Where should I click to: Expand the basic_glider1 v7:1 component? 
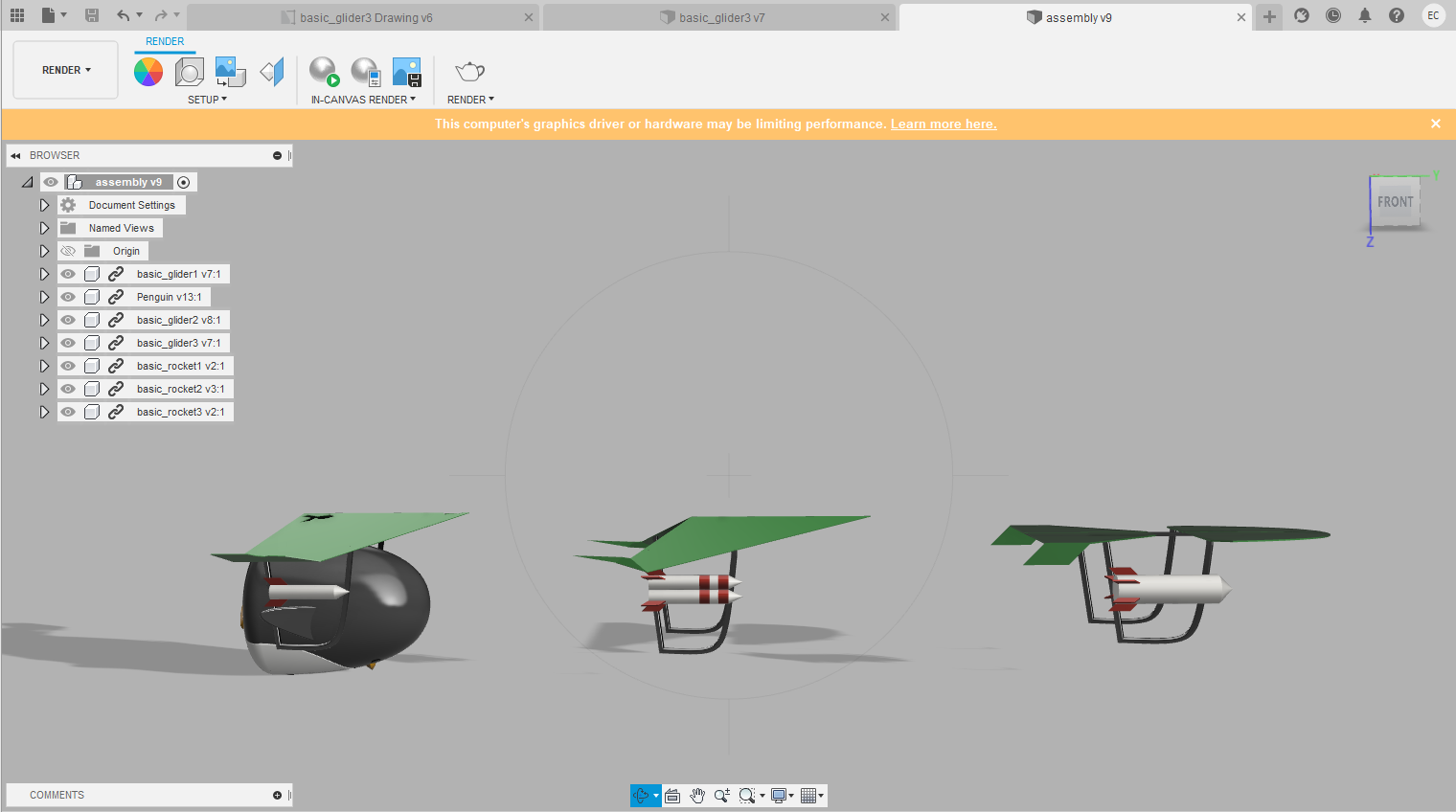(44, 273)
